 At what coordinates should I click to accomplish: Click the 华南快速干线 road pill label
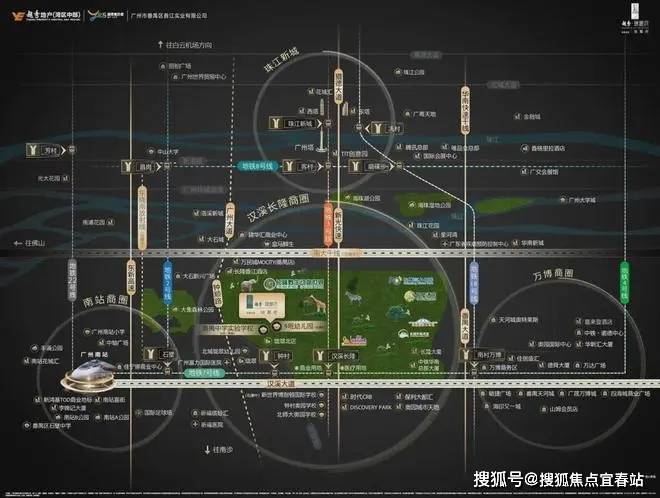[x=465, y=110]
